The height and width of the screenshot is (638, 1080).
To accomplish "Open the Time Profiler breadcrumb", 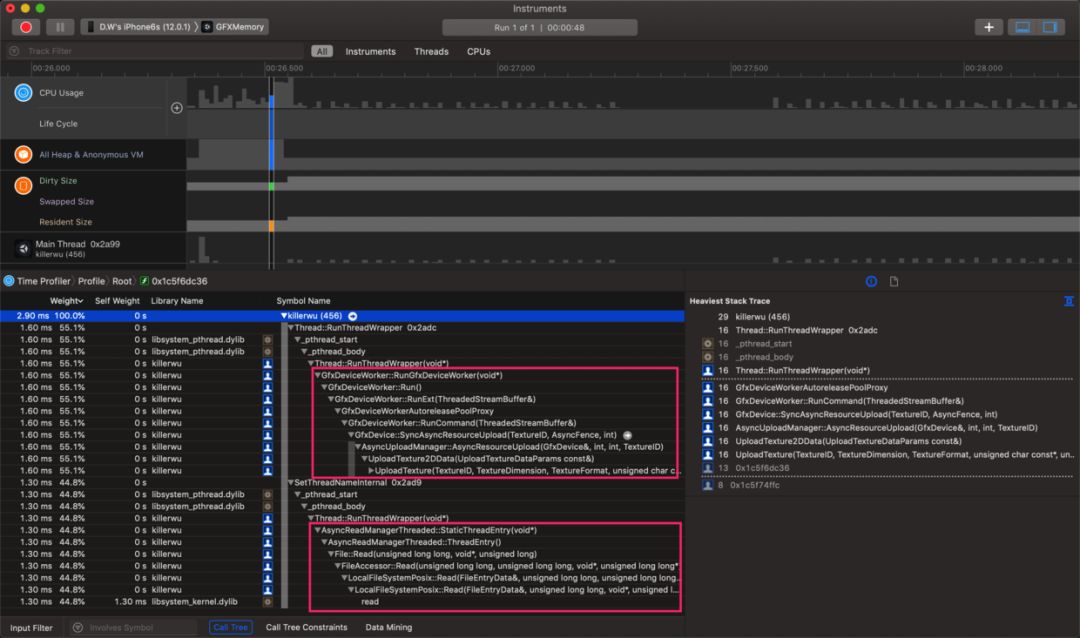I will pyautogui.click(x=37, y=281).
